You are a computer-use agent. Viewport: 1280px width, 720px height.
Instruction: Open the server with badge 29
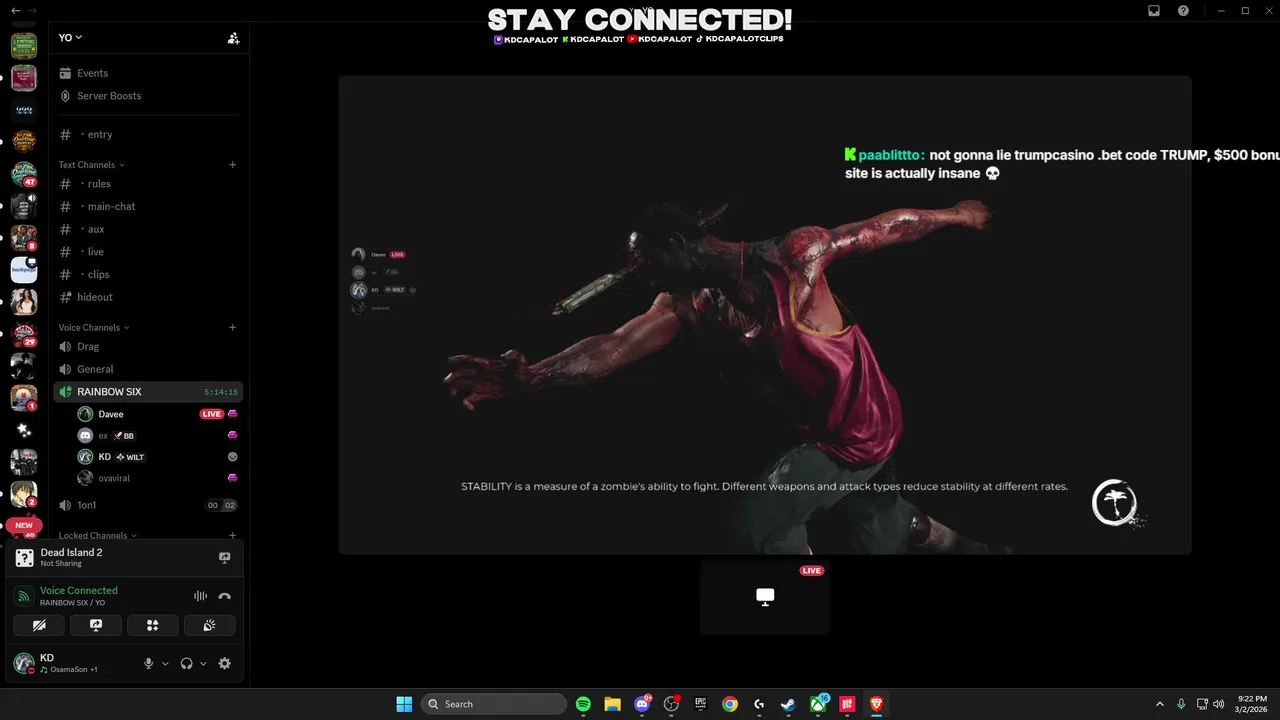24,334
